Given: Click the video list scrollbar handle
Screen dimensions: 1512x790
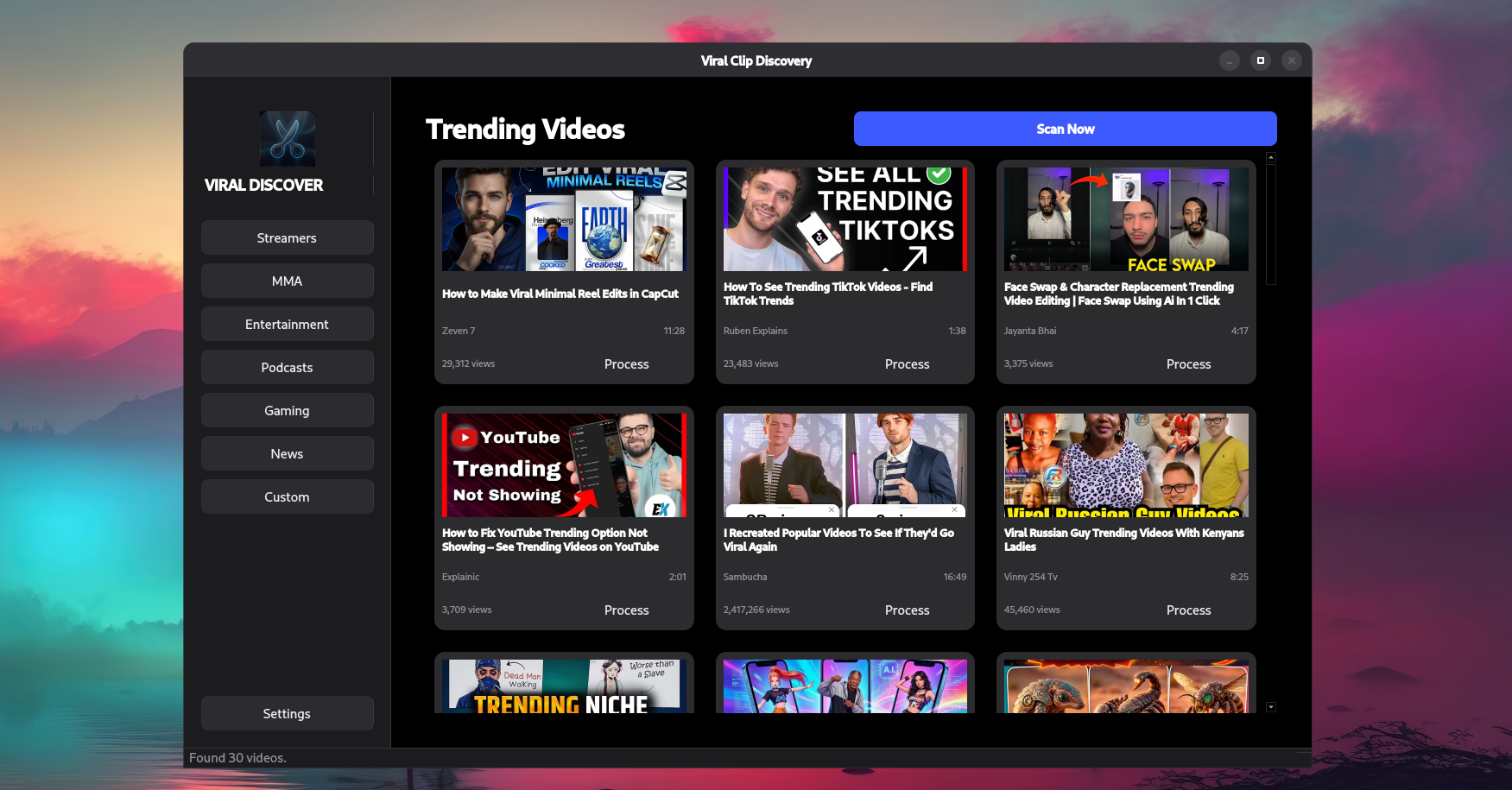Looking at the screenshot, I should [x=1271, y=224].
